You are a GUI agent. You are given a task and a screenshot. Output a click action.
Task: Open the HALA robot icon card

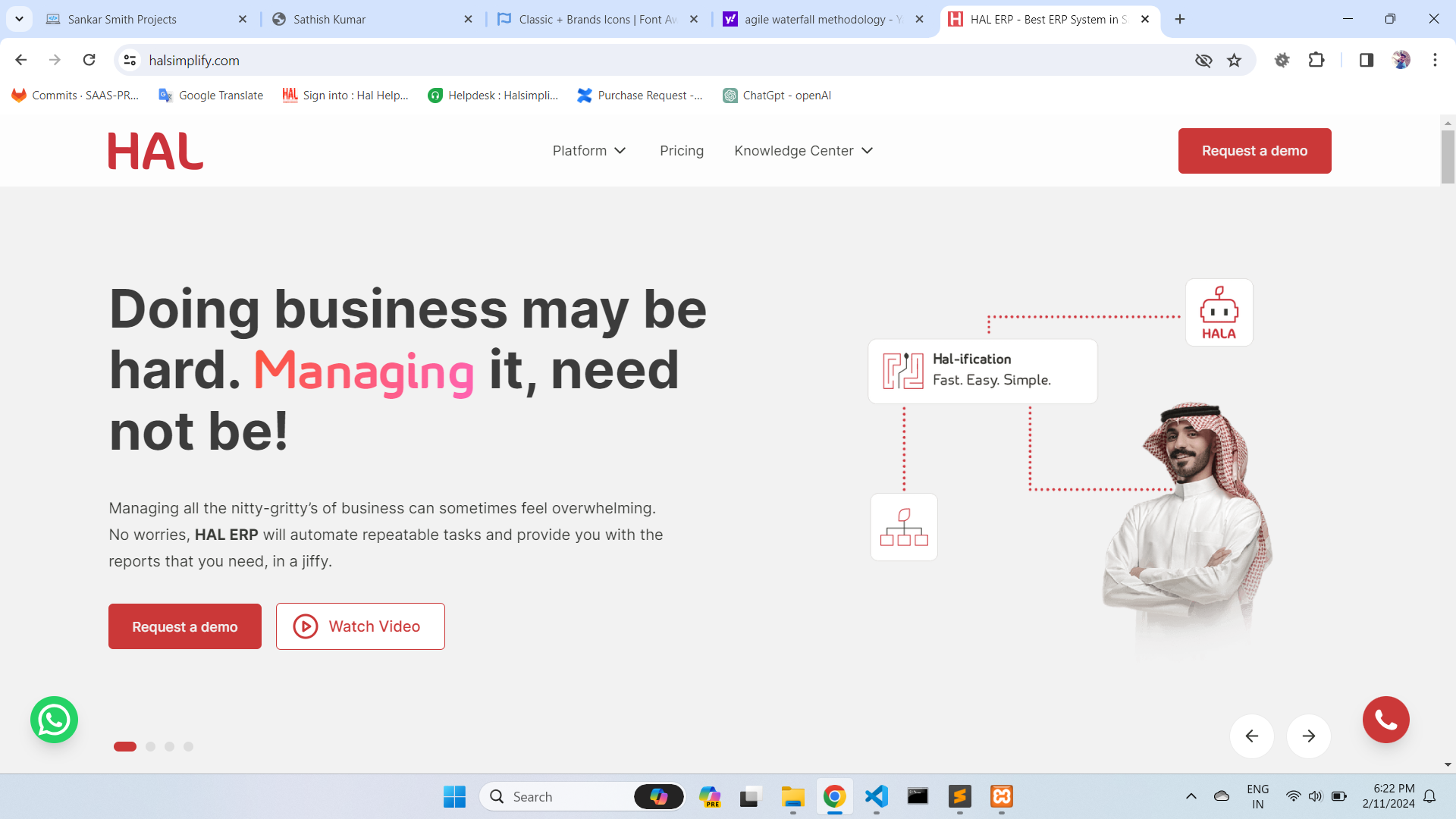click(1219, 312)
